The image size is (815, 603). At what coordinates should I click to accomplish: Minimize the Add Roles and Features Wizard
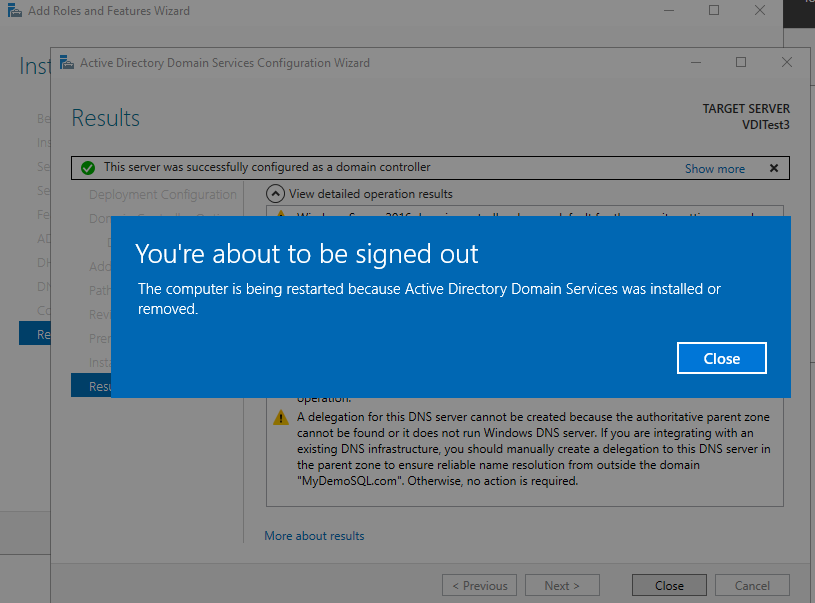(668, 10)
